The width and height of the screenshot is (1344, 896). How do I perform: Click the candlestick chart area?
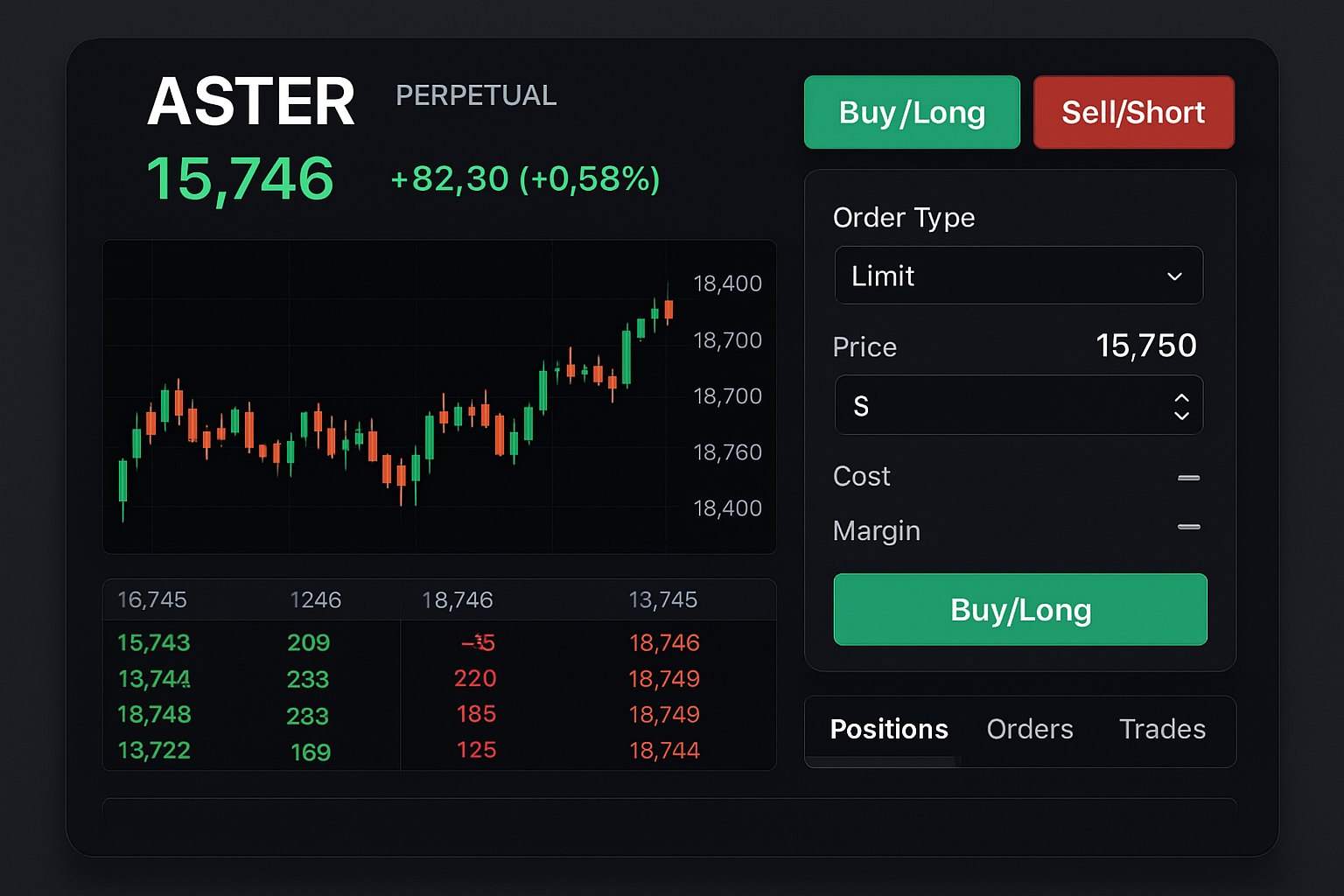394,394
